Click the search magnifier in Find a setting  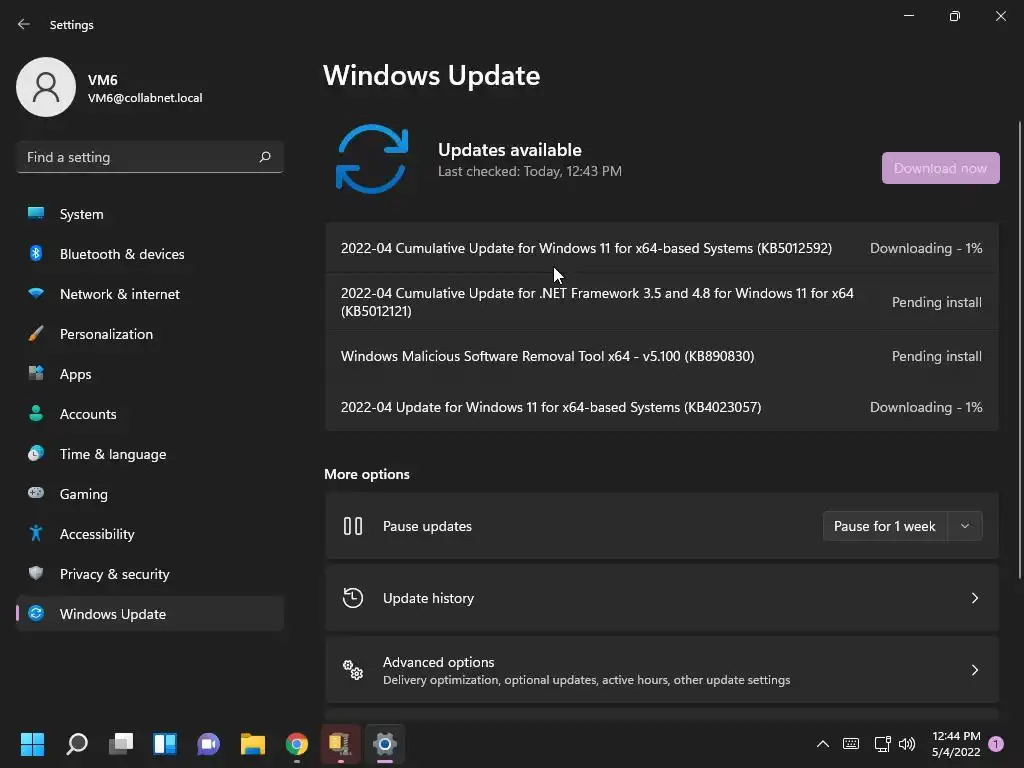264,157
